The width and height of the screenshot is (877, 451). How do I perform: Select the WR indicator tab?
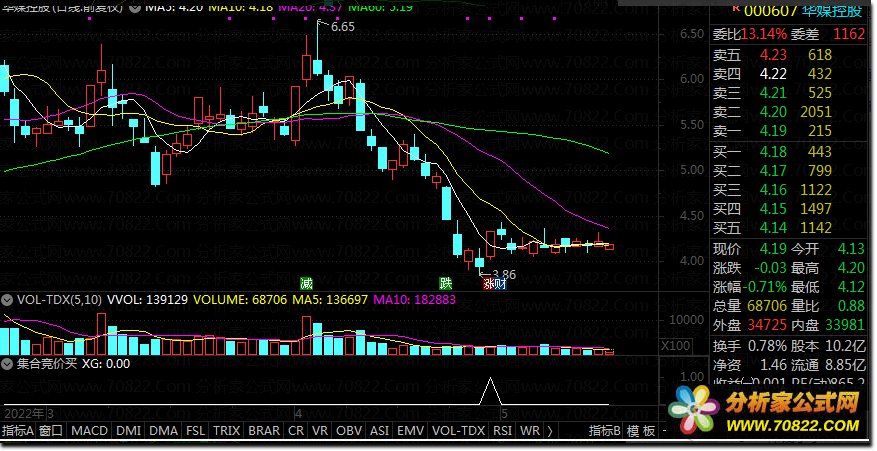pyautogui.click(x=530, y=431)
